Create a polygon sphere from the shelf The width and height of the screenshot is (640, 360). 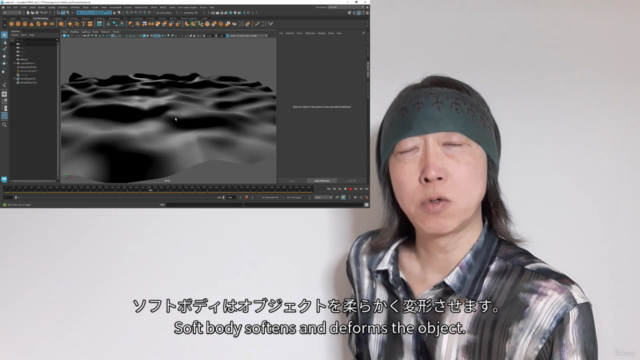coord(11,24)
